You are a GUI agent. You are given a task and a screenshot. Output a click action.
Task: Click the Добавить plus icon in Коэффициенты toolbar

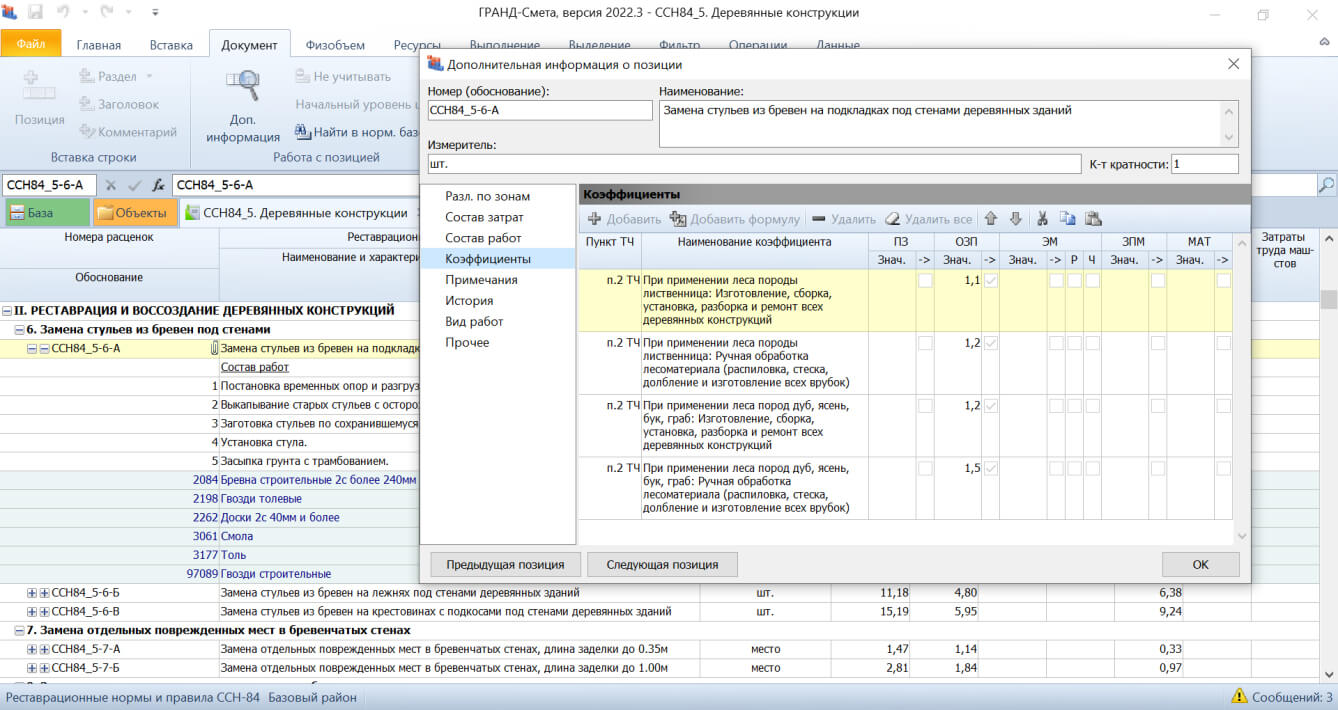click(x=594, y=219)
